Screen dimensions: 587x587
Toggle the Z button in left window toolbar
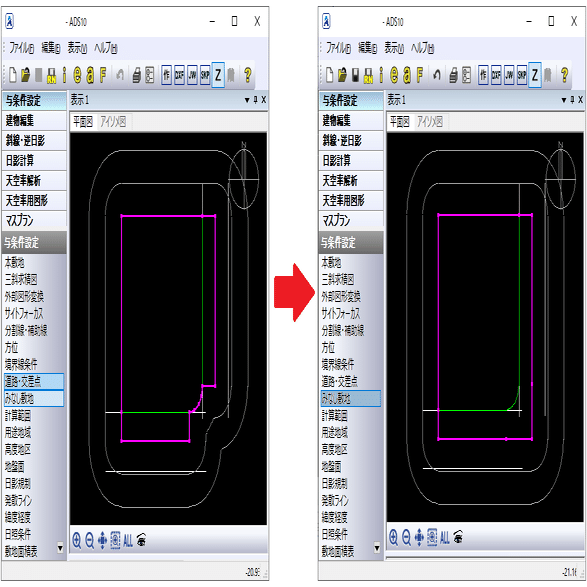tap(218, 75)
